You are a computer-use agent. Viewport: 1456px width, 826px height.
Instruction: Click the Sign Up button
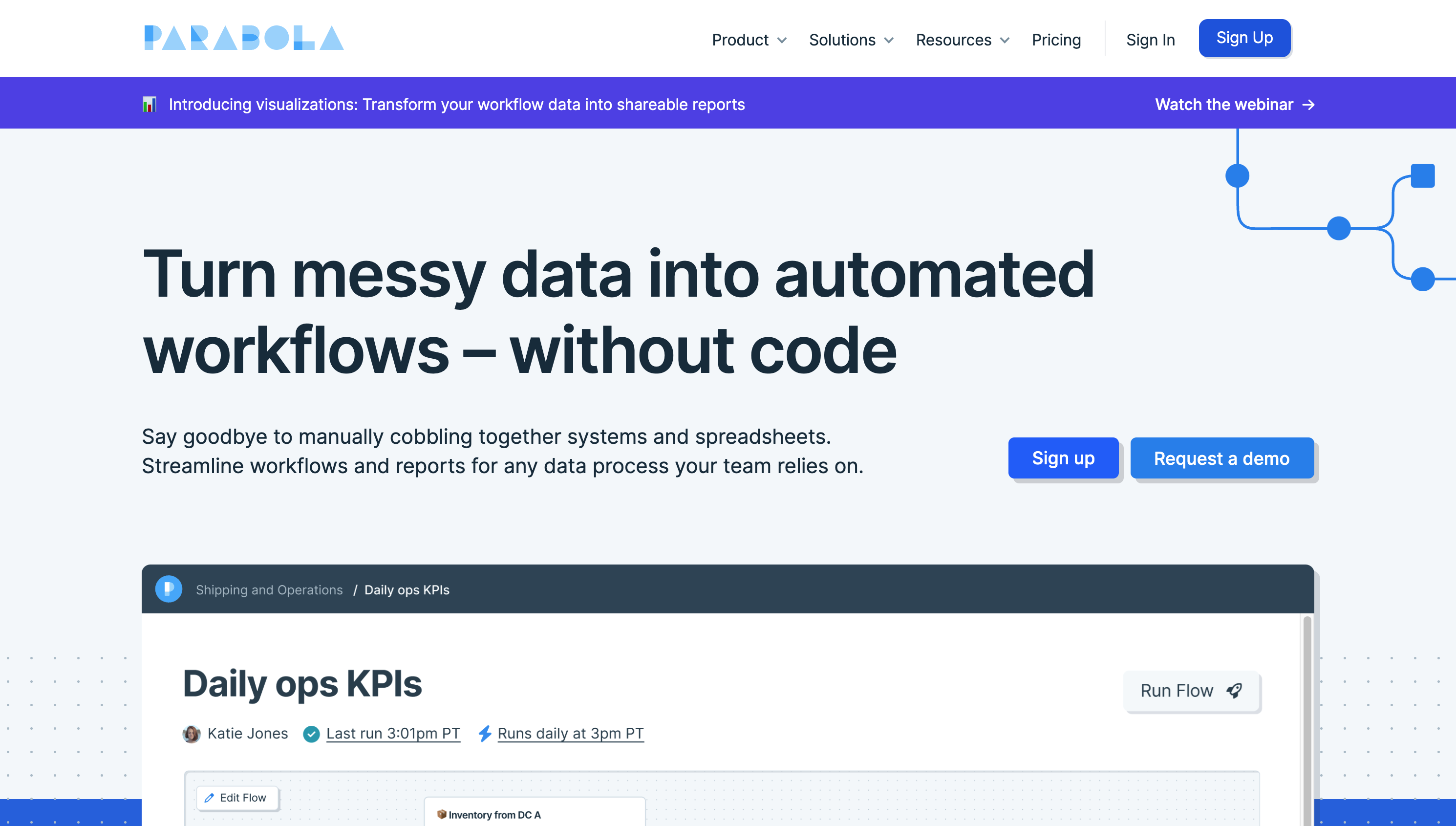(x=1244, y=37)
